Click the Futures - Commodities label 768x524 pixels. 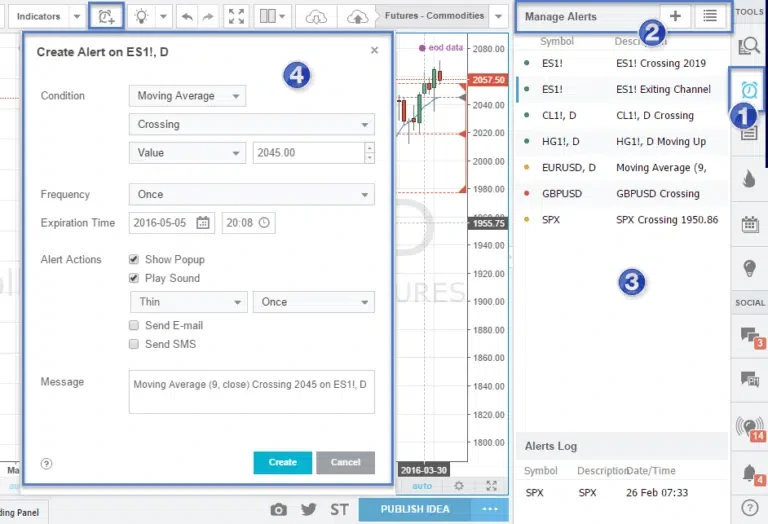click(x=434, y=16)
